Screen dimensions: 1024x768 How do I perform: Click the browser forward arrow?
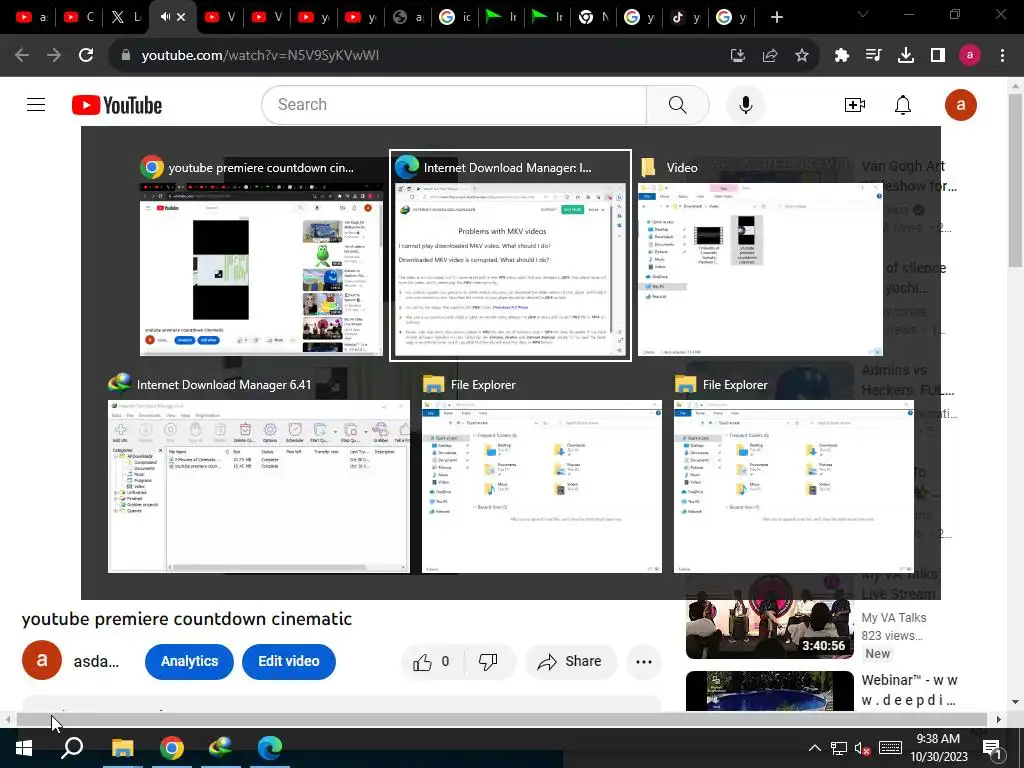[54, 56]
